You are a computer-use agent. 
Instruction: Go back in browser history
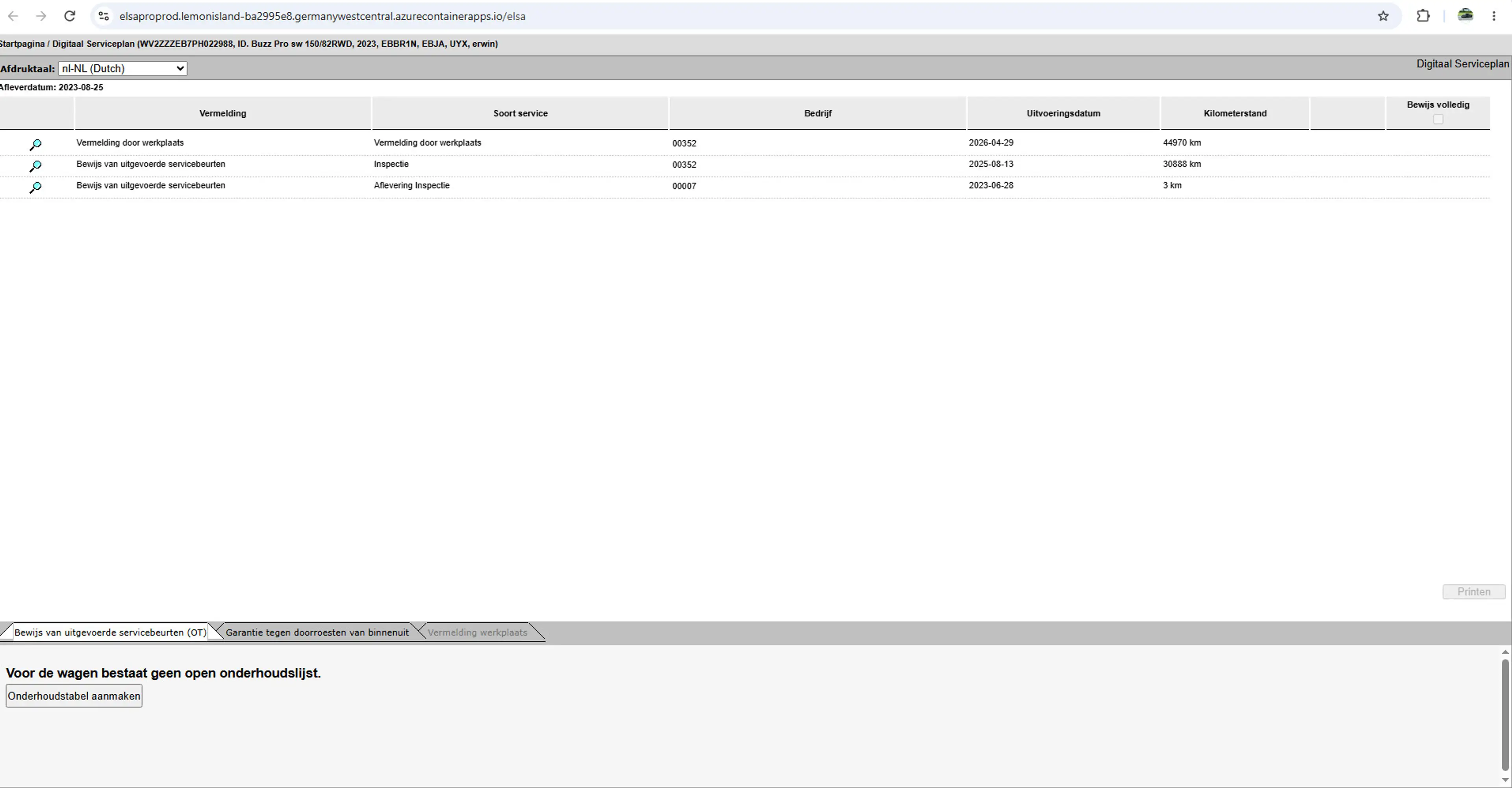13,16
